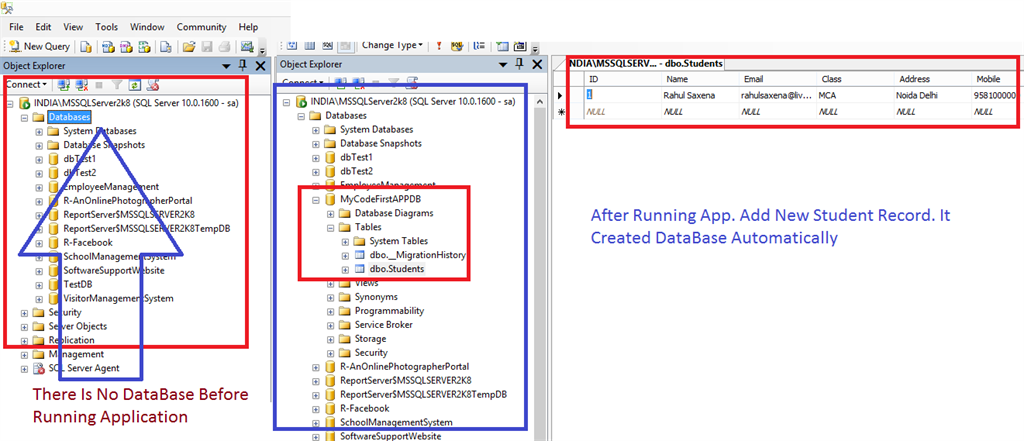
Task: Click the Filter funnel icon in left Object Explorer
Action: tap(116, 84)
